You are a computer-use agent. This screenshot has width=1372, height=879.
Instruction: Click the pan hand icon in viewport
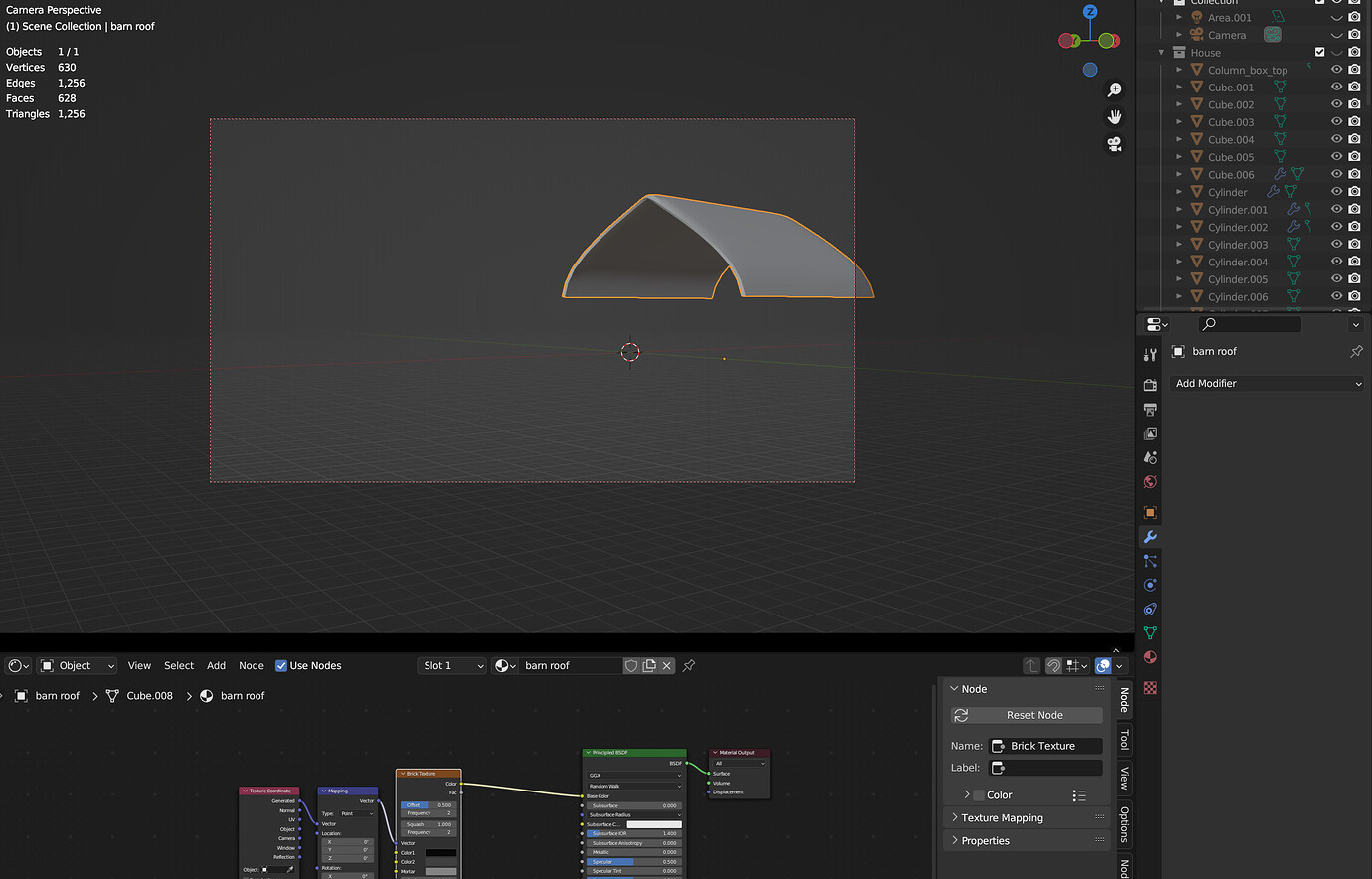tap(1115, 117)
